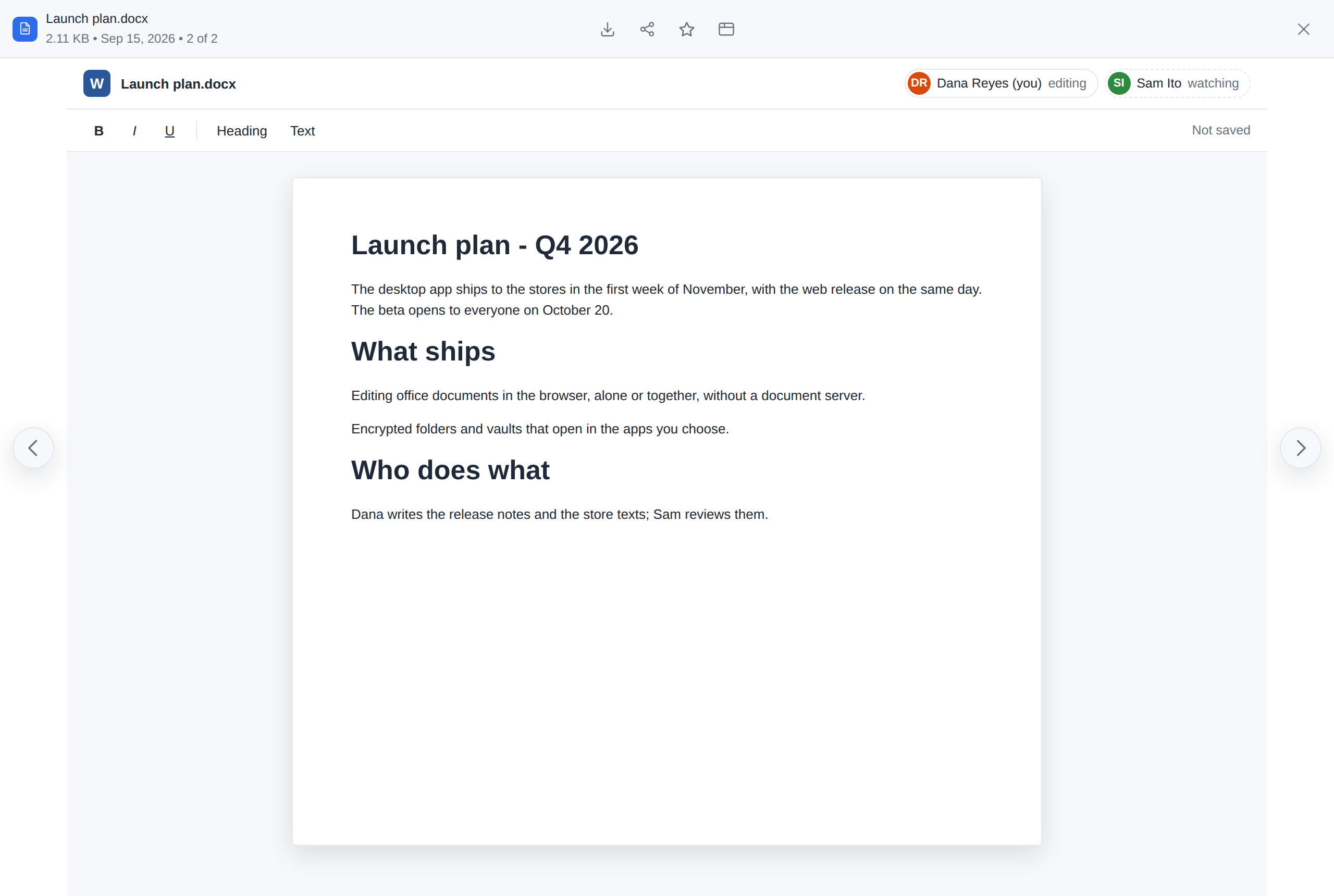
Task: Star the file as favorite
Action: point(686,29)
